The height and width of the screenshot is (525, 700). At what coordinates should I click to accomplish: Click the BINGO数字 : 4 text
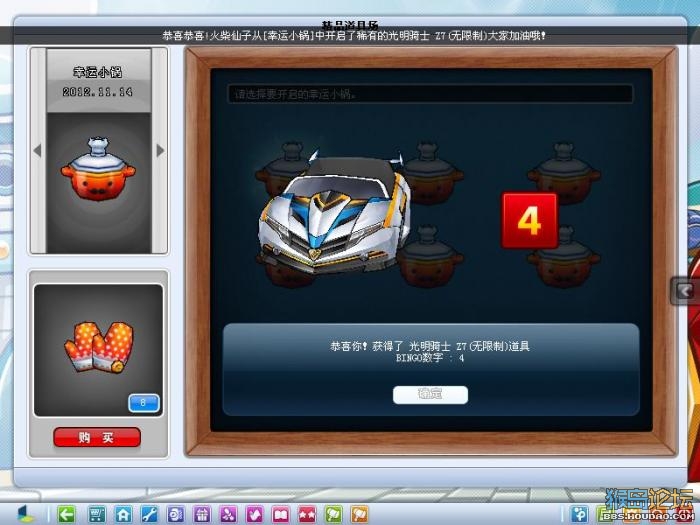click(430, 358)
